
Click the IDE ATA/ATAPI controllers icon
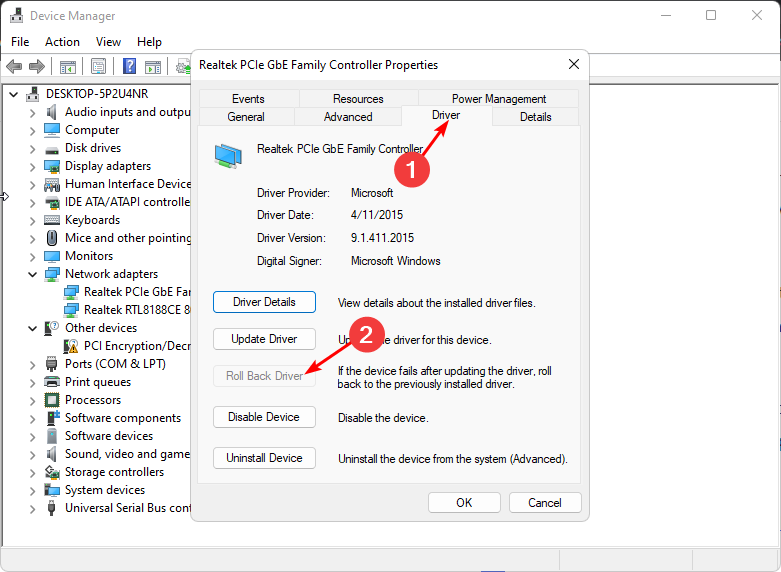click(52, 202)
